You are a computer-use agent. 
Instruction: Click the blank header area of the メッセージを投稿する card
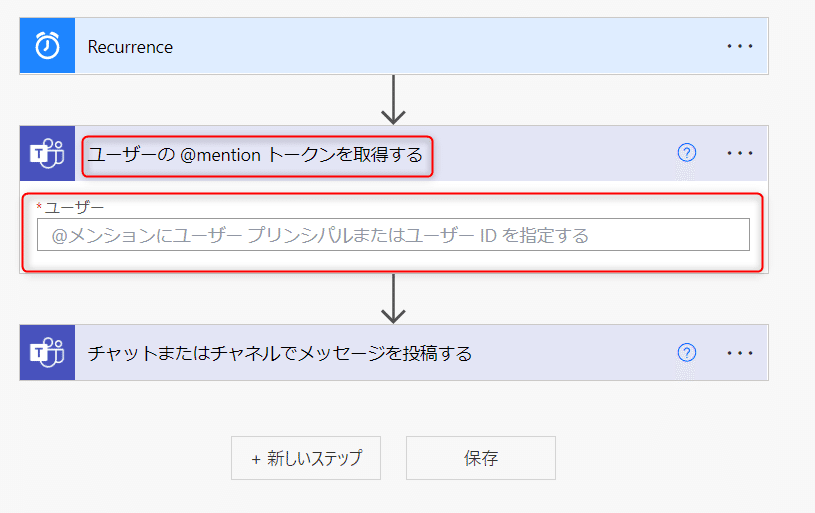pos(572,353)
